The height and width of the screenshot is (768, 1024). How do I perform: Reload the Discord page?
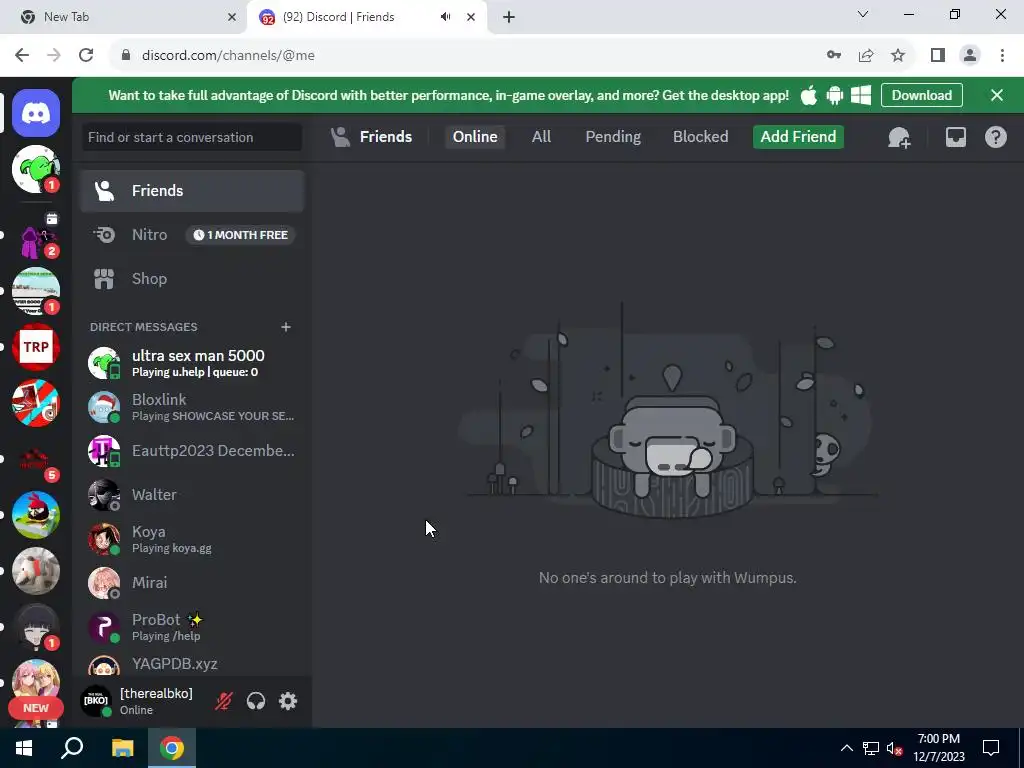86,55
